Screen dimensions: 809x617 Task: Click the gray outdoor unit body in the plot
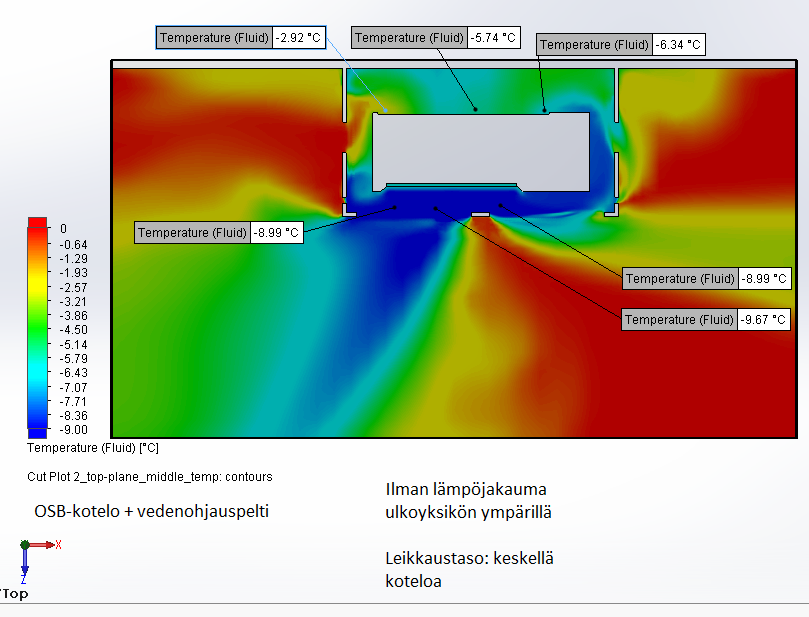click(480, 148)
